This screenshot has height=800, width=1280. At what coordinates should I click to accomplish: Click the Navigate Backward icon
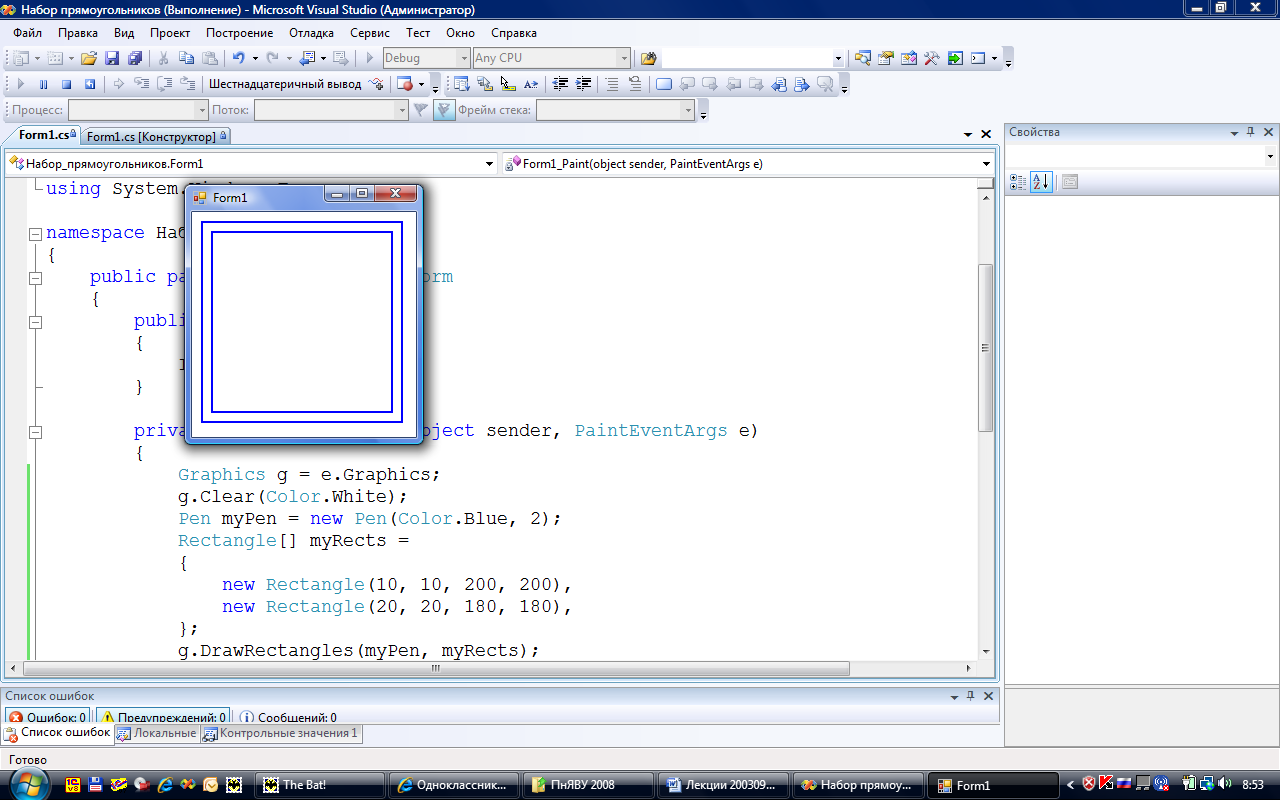tap(306, 58)
